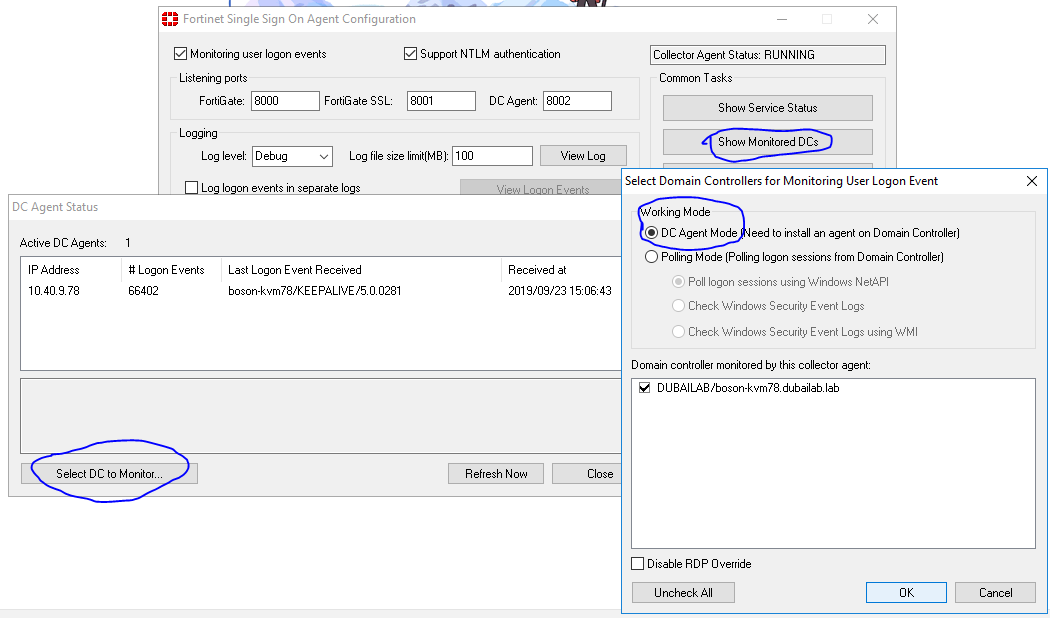Click Select DC to Monitor button
Image resolution: width=1050 pixels, height=618 pixels.
[x=109, y=473]
